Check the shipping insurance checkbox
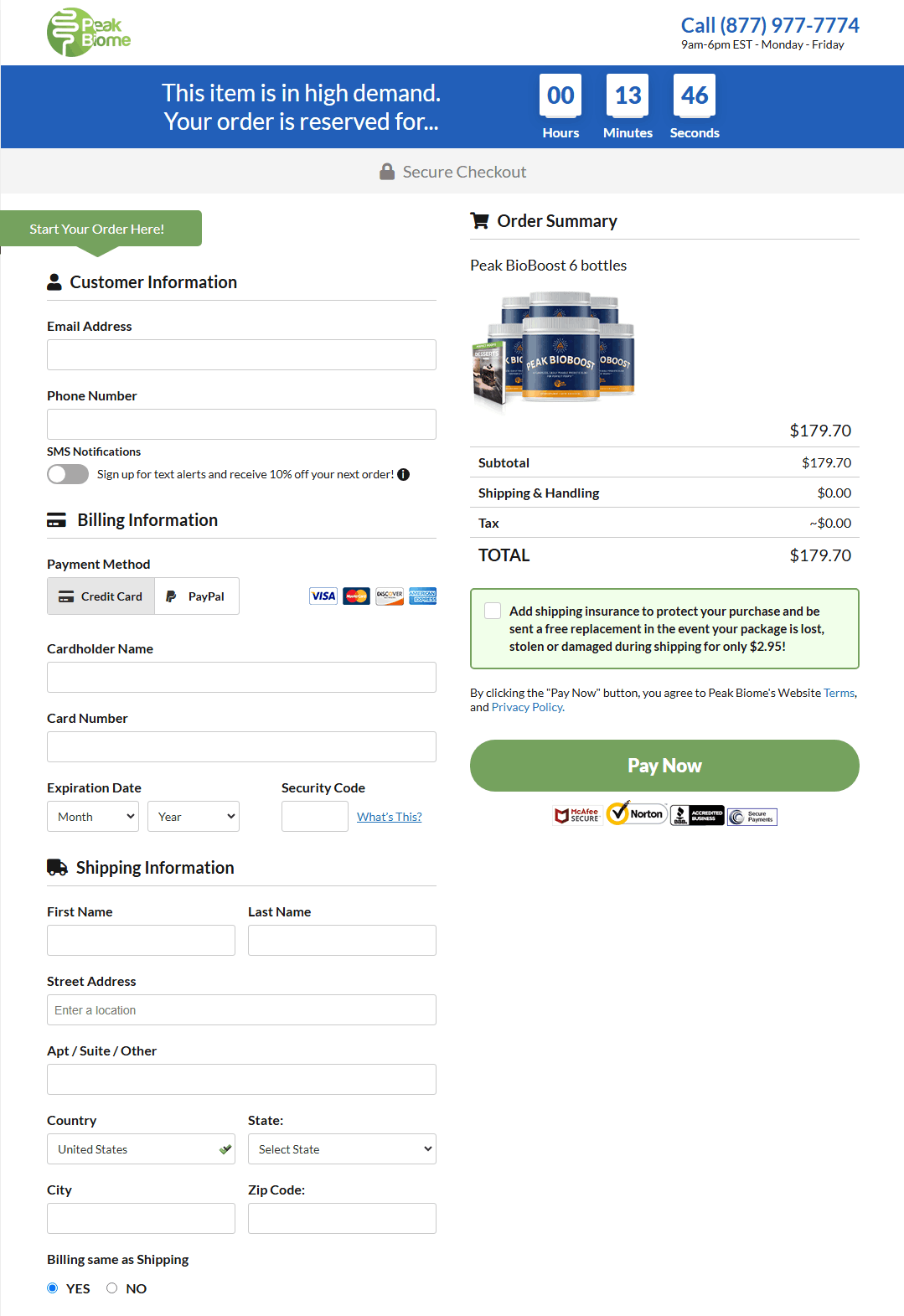 coord(493,611)
